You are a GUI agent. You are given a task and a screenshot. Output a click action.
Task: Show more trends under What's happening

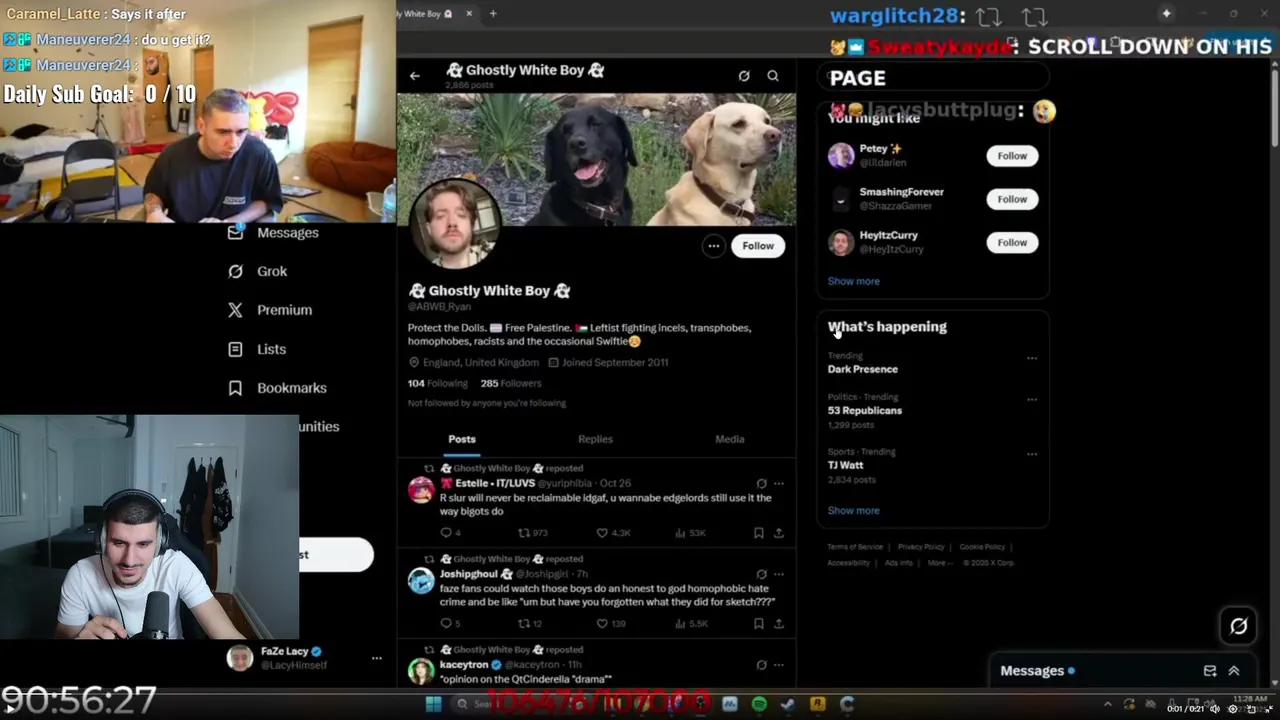coord(853,511)
